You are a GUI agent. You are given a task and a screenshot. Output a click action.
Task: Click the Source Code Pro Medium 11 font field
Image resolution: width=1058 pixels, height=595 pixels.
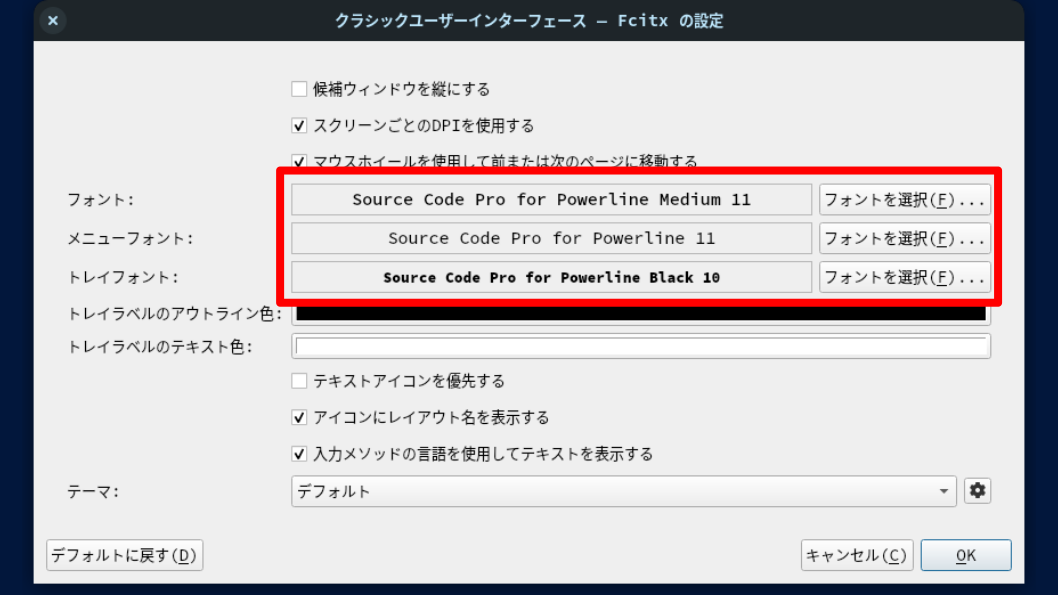tap(551, 199)
